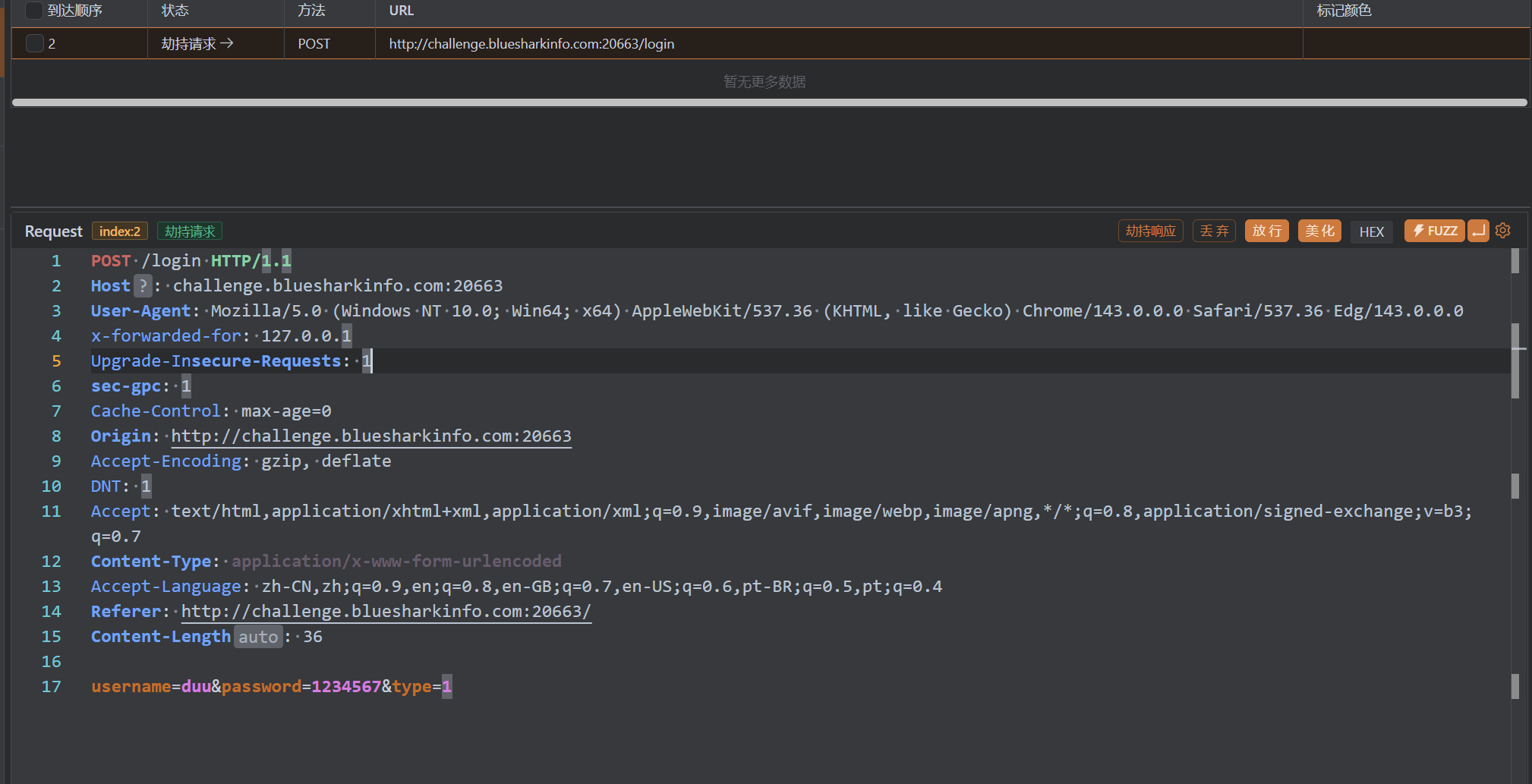The width and height of the screenshot is (1532, 784).
Task: Open the Origin header URL link
Action: tap(370, 436)
